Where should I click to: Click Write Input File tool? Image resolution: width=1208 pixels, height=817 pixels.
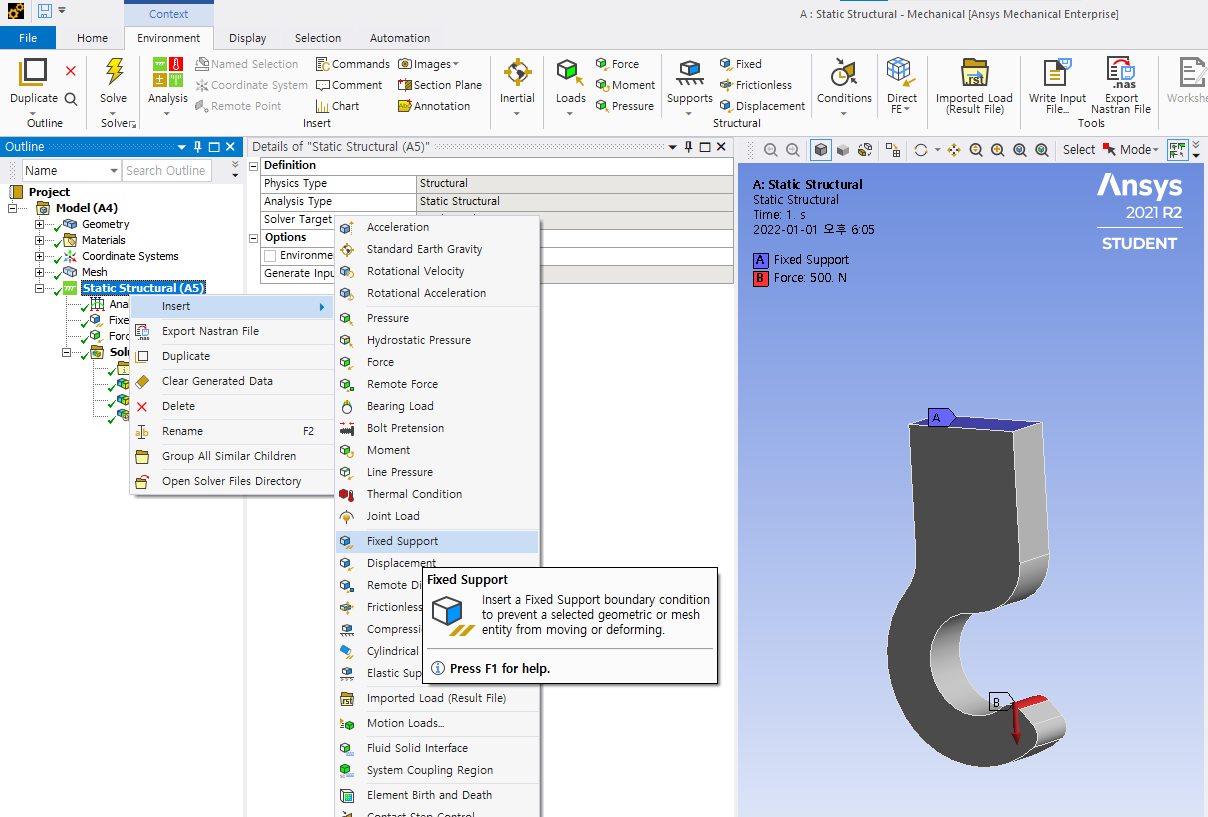point(1057,87)
